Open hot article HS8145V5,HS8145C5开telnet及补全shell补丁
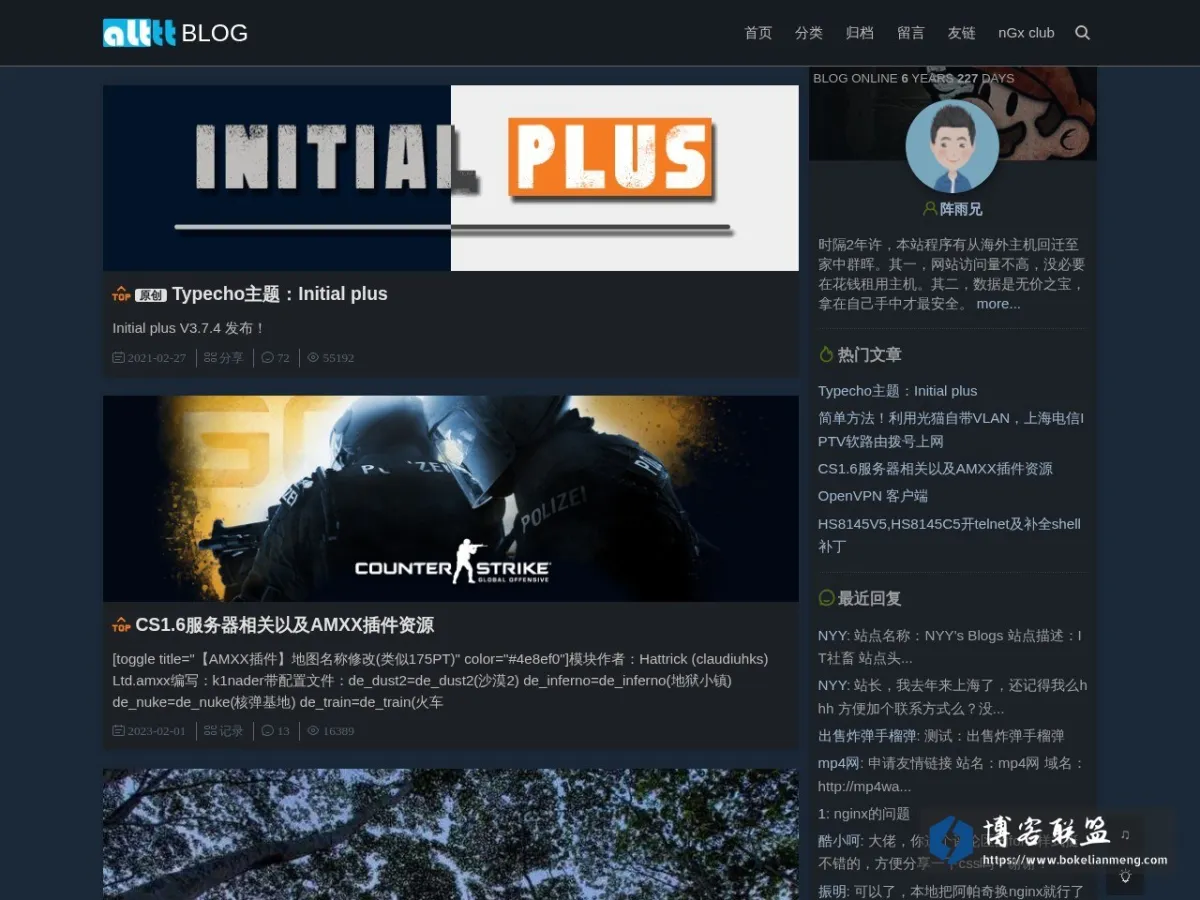The image size is (1200, 900). click(x=950, y=535)
